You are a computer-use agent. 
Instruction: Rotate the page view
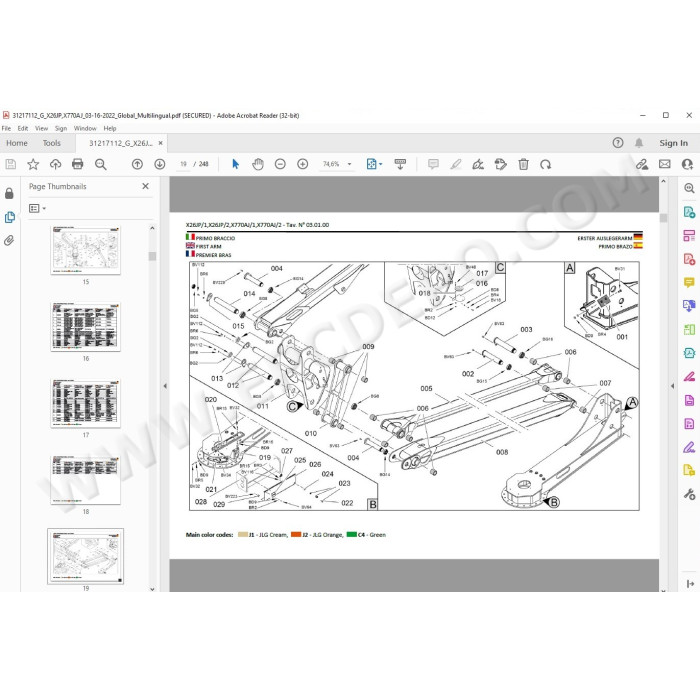pos(546,164)
